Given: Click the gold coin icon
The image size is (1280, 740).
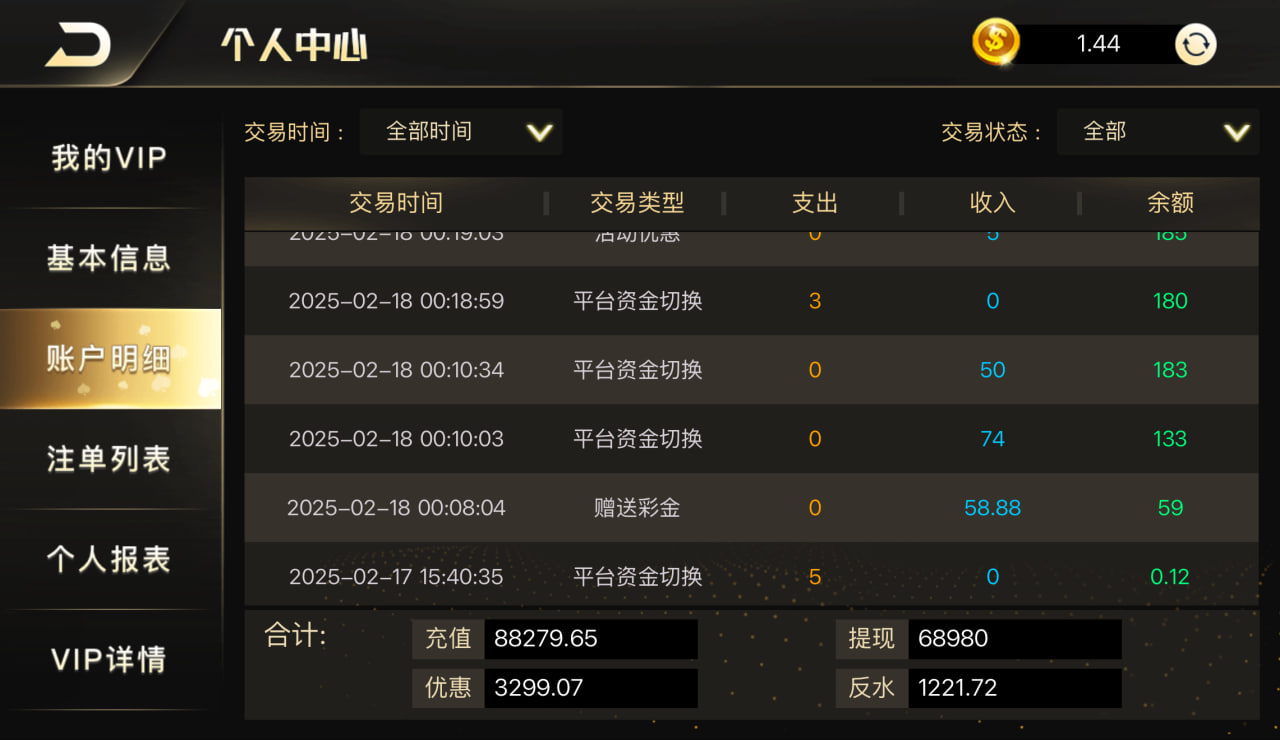Looking at the screenshot, I should tap(996, 43).
